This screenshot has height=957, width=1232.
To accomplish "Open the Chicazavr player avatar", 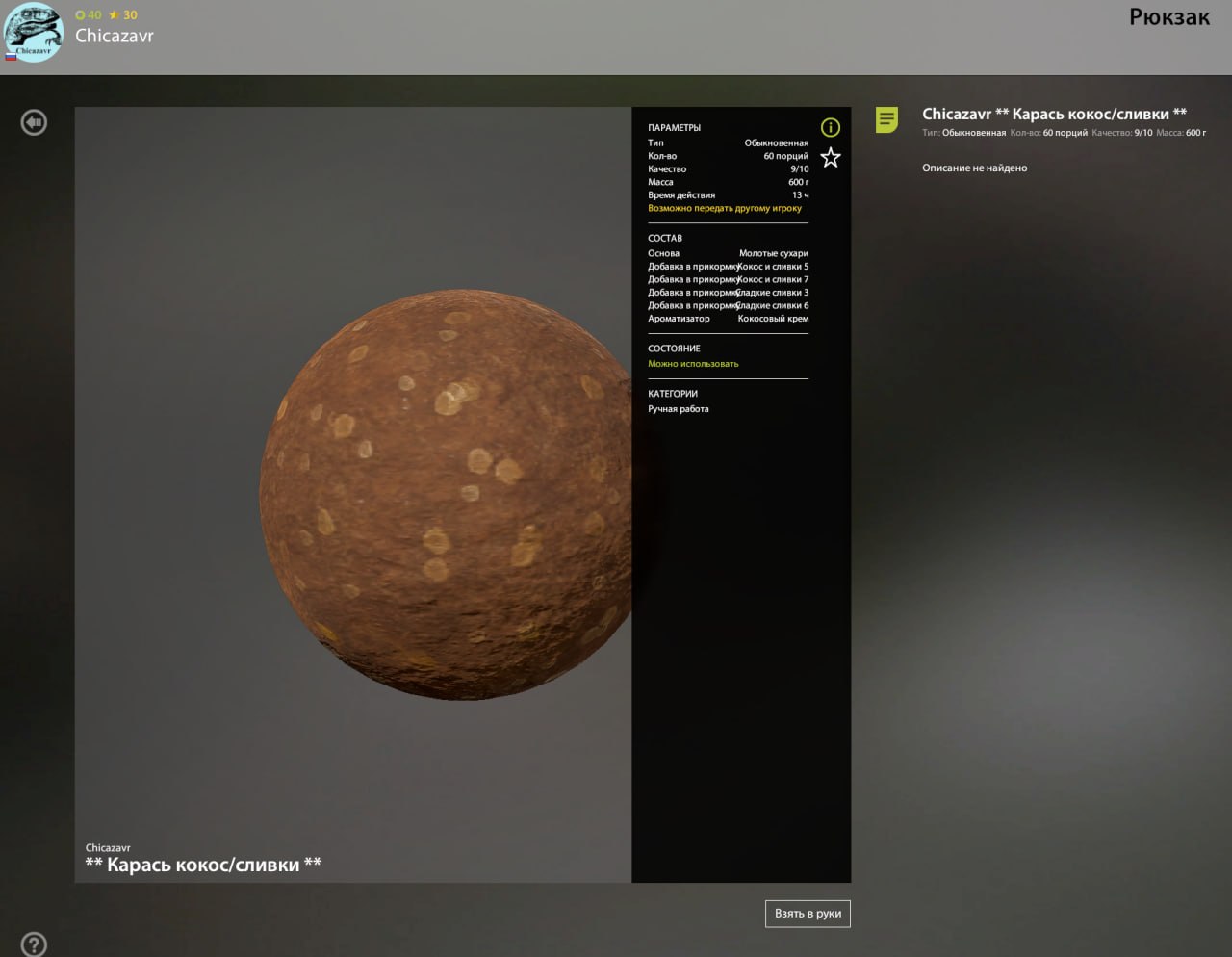I will coord(34,34).
